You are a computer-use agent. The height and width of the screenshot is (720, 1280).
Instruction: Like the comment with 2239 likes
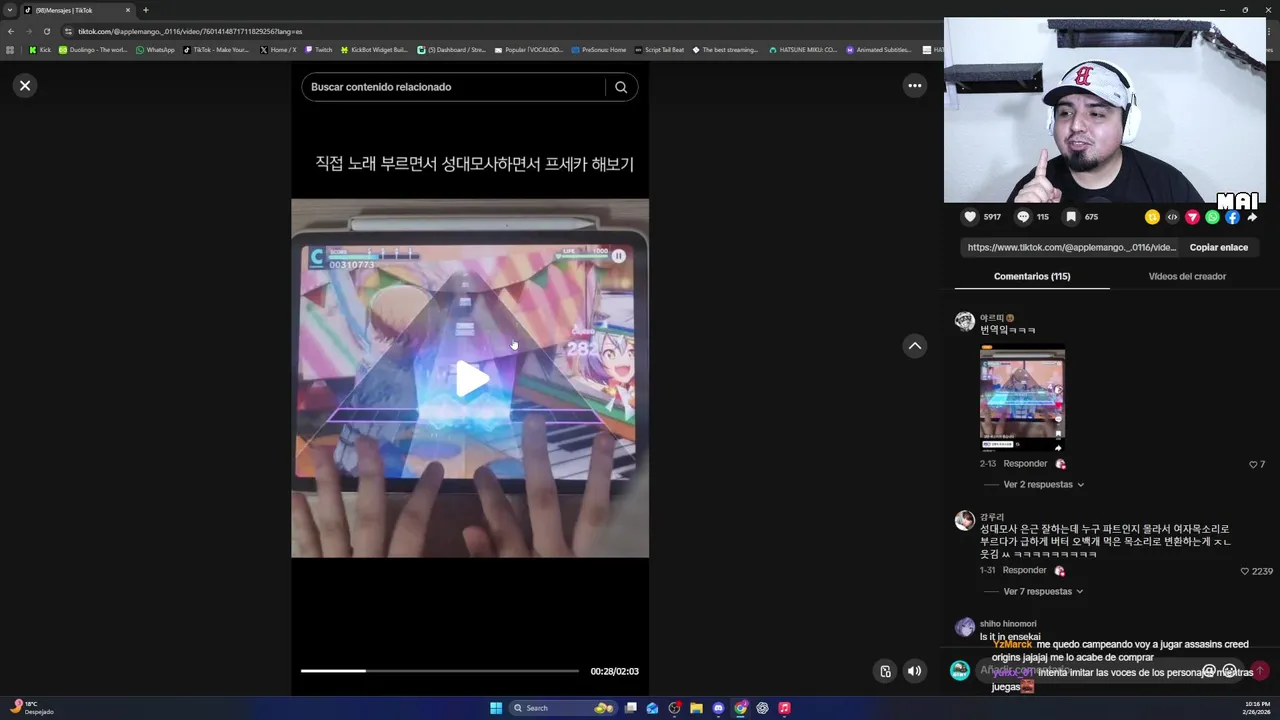click(1245, 572)
